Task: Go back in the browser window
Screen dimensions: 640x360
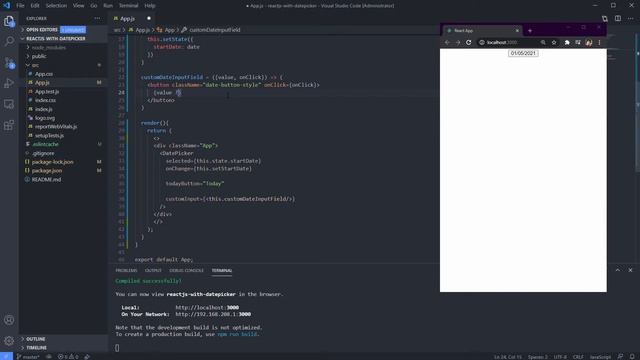Action: coord(447,42)
